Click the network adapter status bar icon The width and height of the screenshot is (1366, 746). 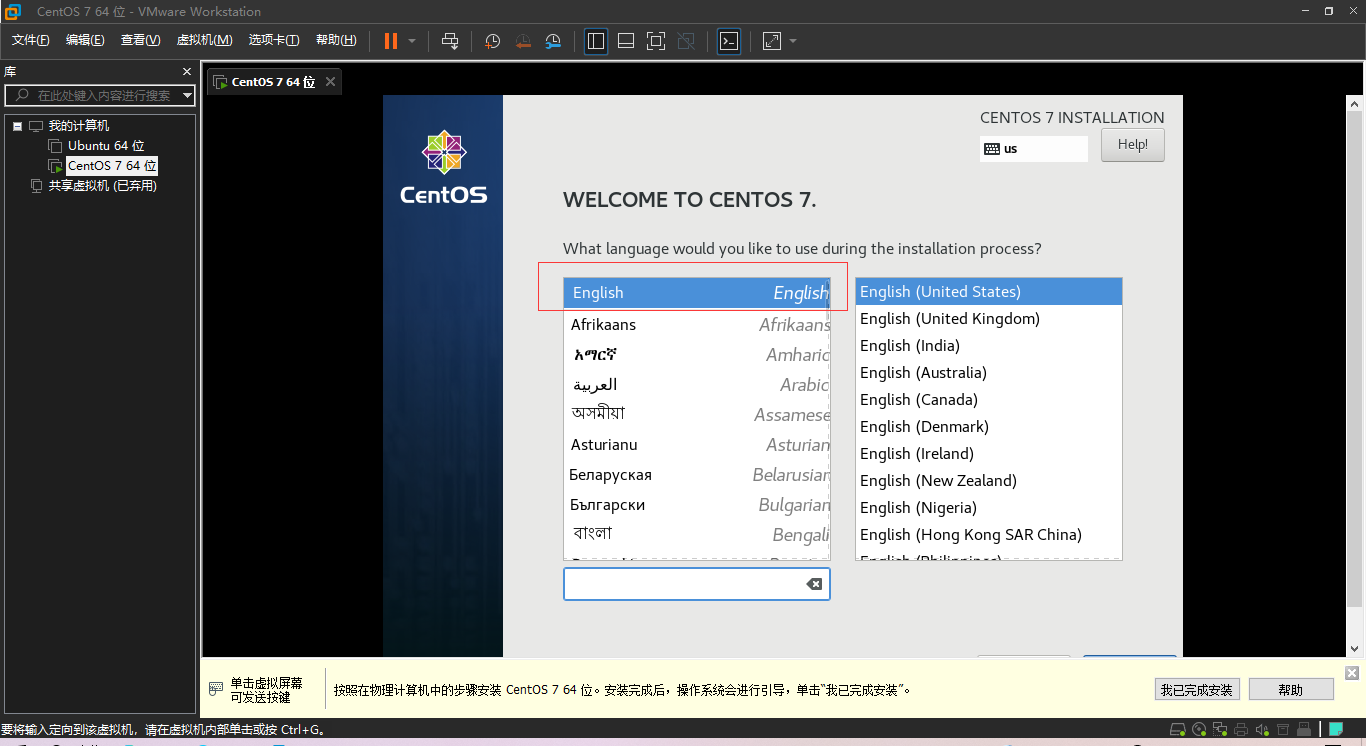coord(1220,729)
